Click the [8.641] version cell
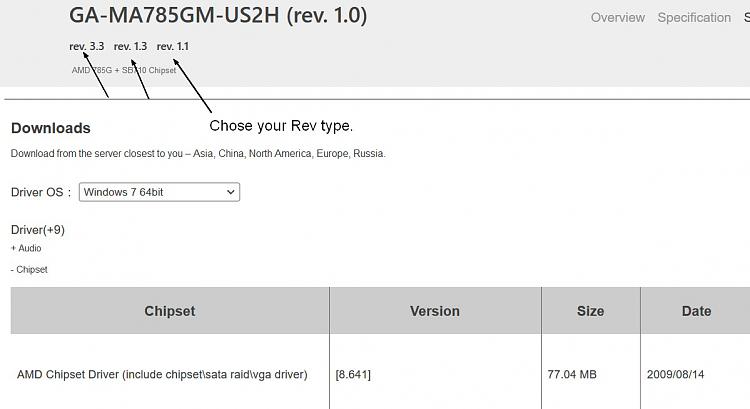 pos(353,375)
